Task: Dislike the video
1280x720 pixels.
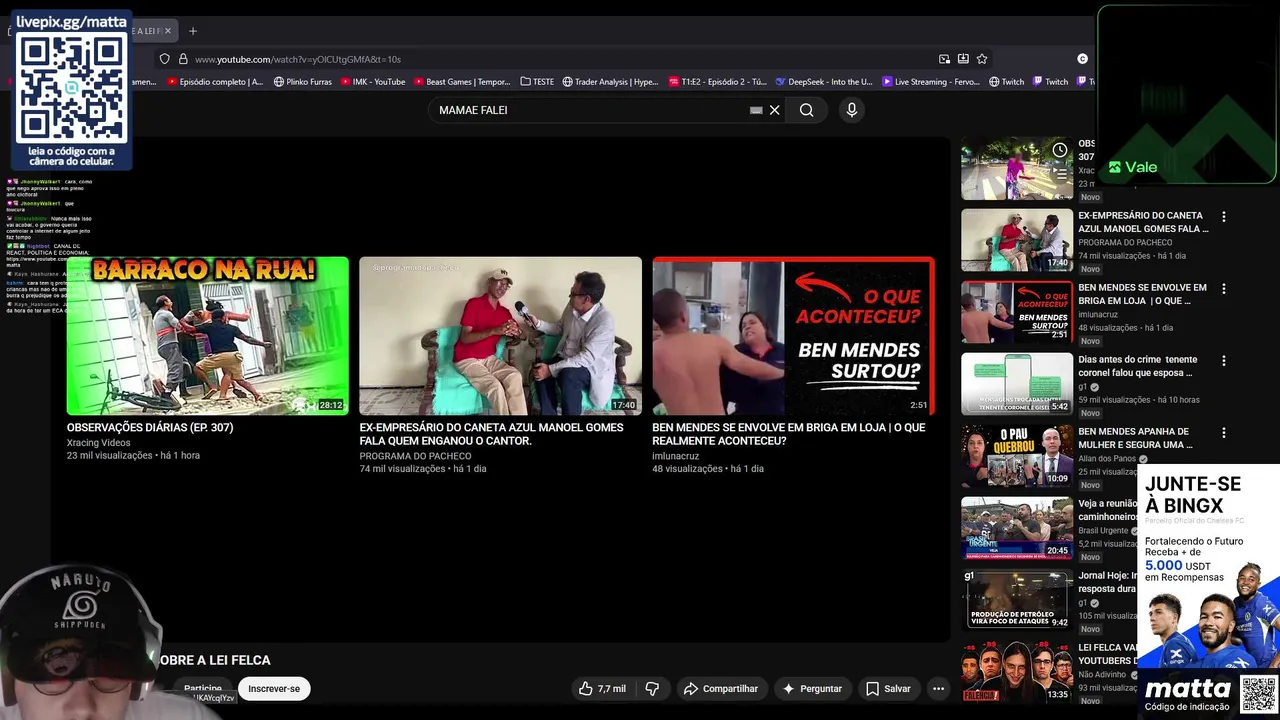Action: [652, 688]
